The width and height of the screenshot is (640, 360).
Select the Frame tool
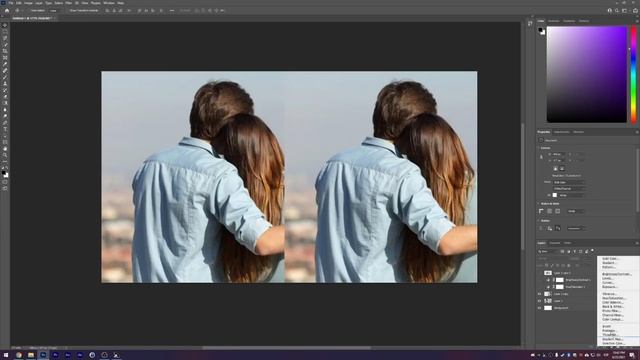pos(5,58)
